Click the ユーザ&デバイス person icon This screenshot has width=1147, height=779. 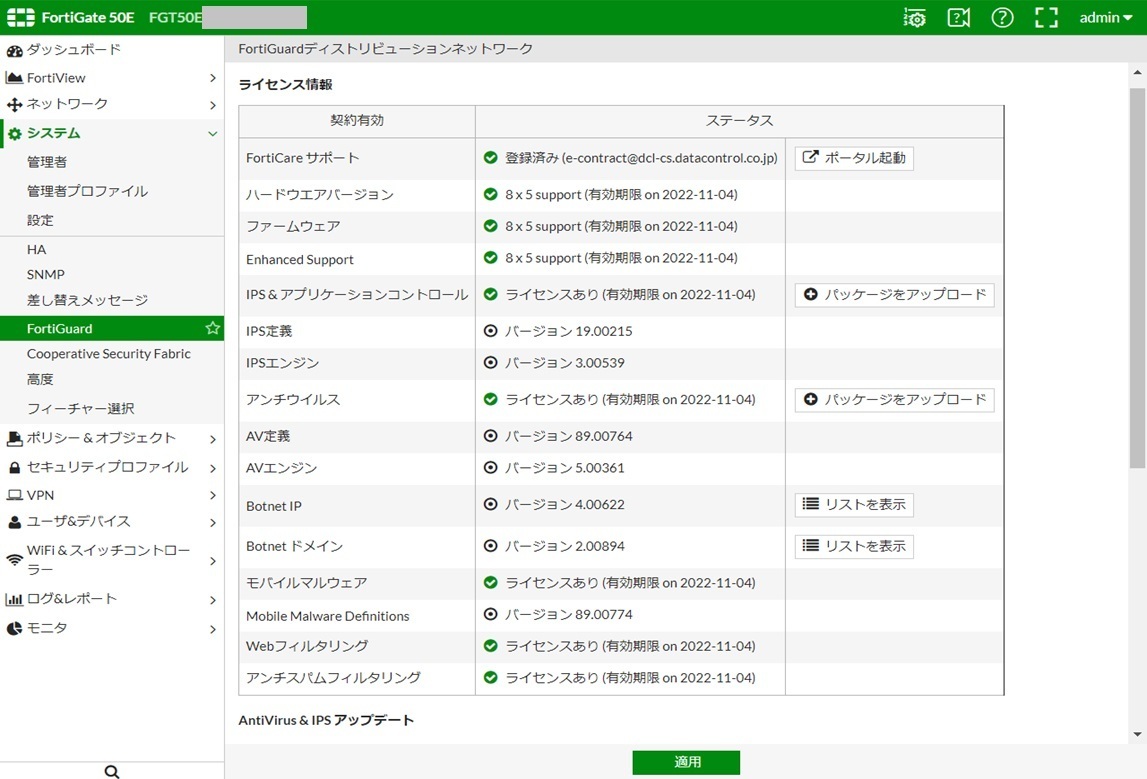coord(14,522)
